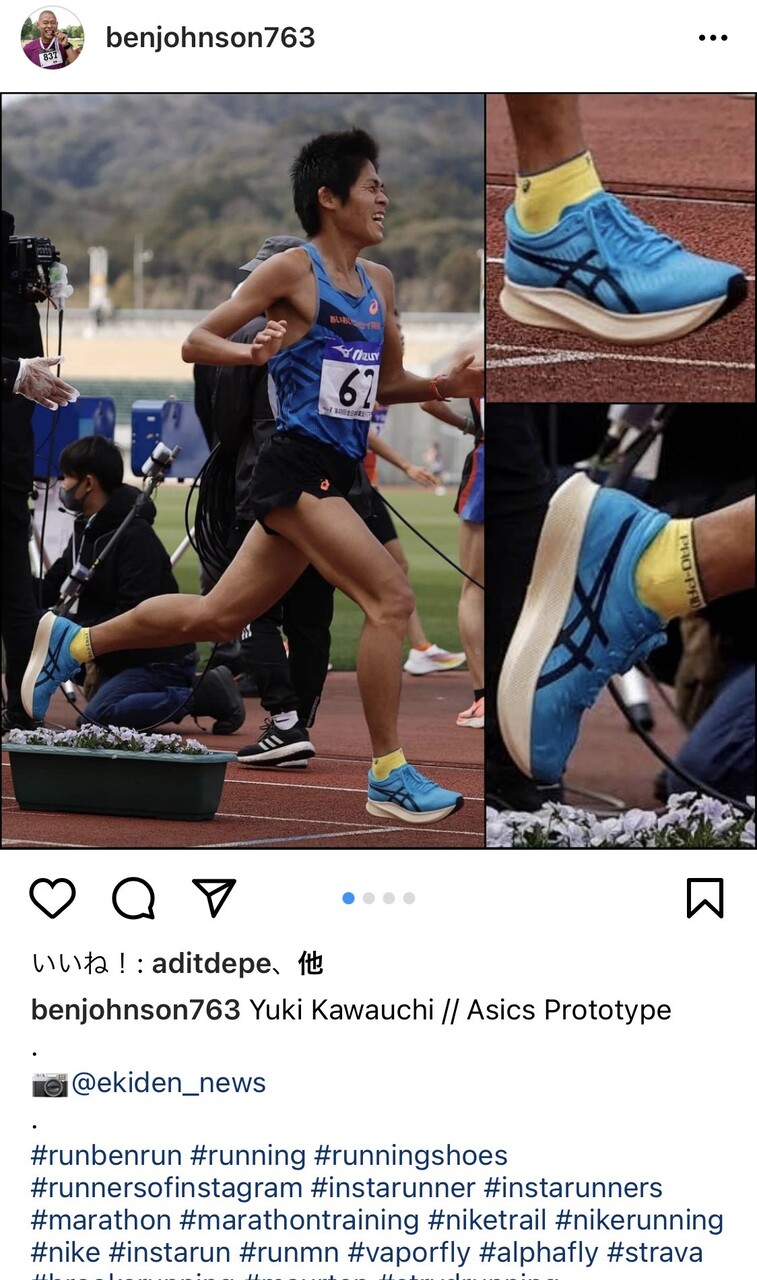The height and width of the screenshot is (1280, 757).
Task: Tap the top-right shoe close-up image
Action: pyautogui.click(x=621, y=247)
